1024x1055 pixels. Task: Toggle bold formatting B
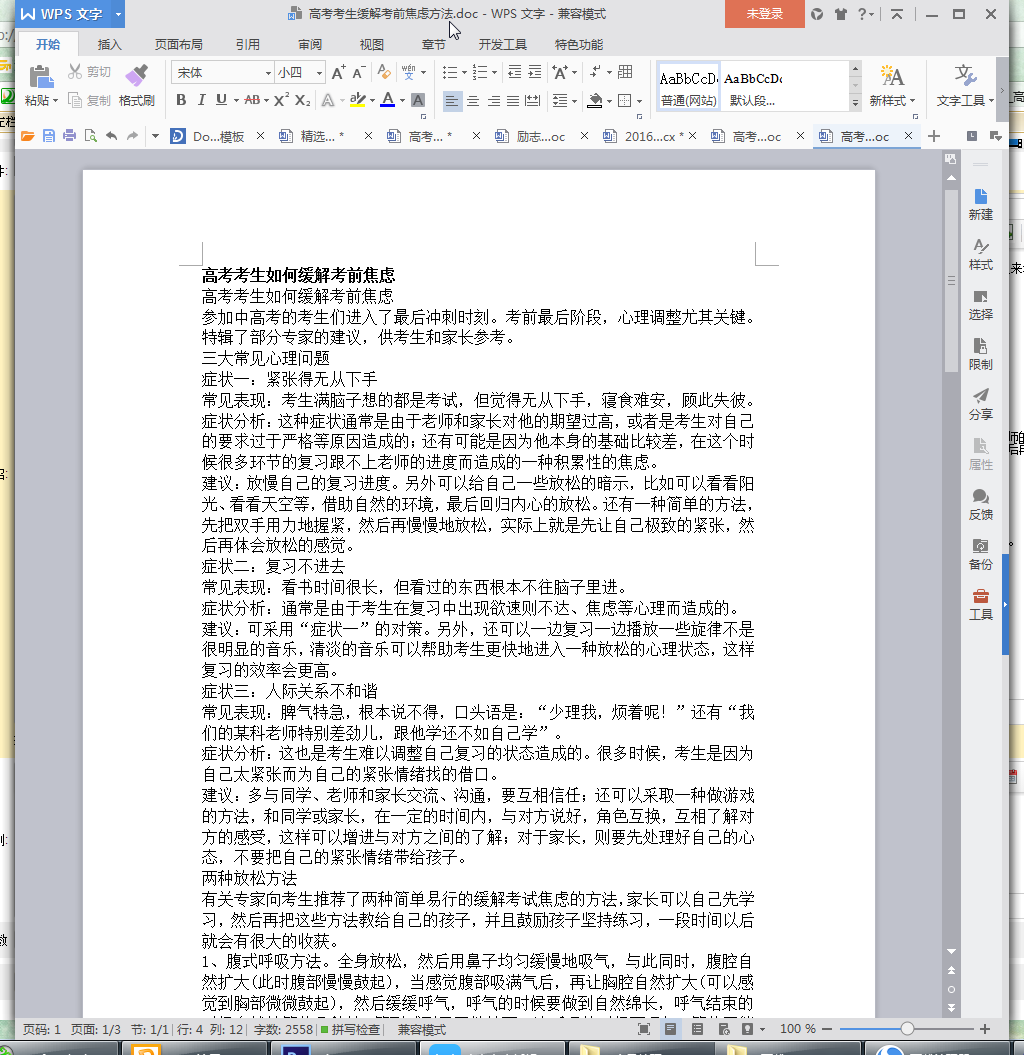[x=181, y=100]
